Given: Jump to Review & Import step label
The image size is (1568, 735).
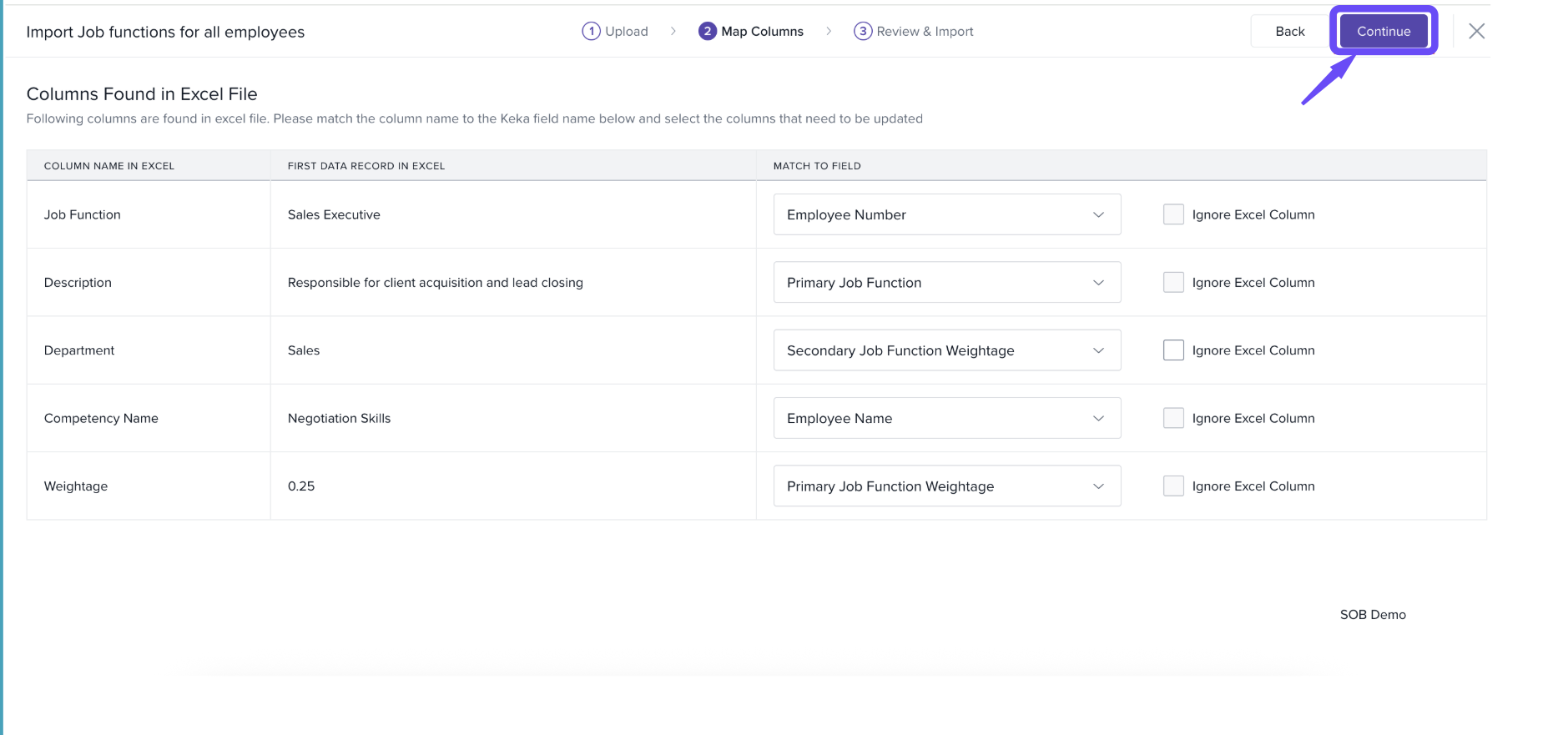Looking at the screenshot, I should pos(925,32).
